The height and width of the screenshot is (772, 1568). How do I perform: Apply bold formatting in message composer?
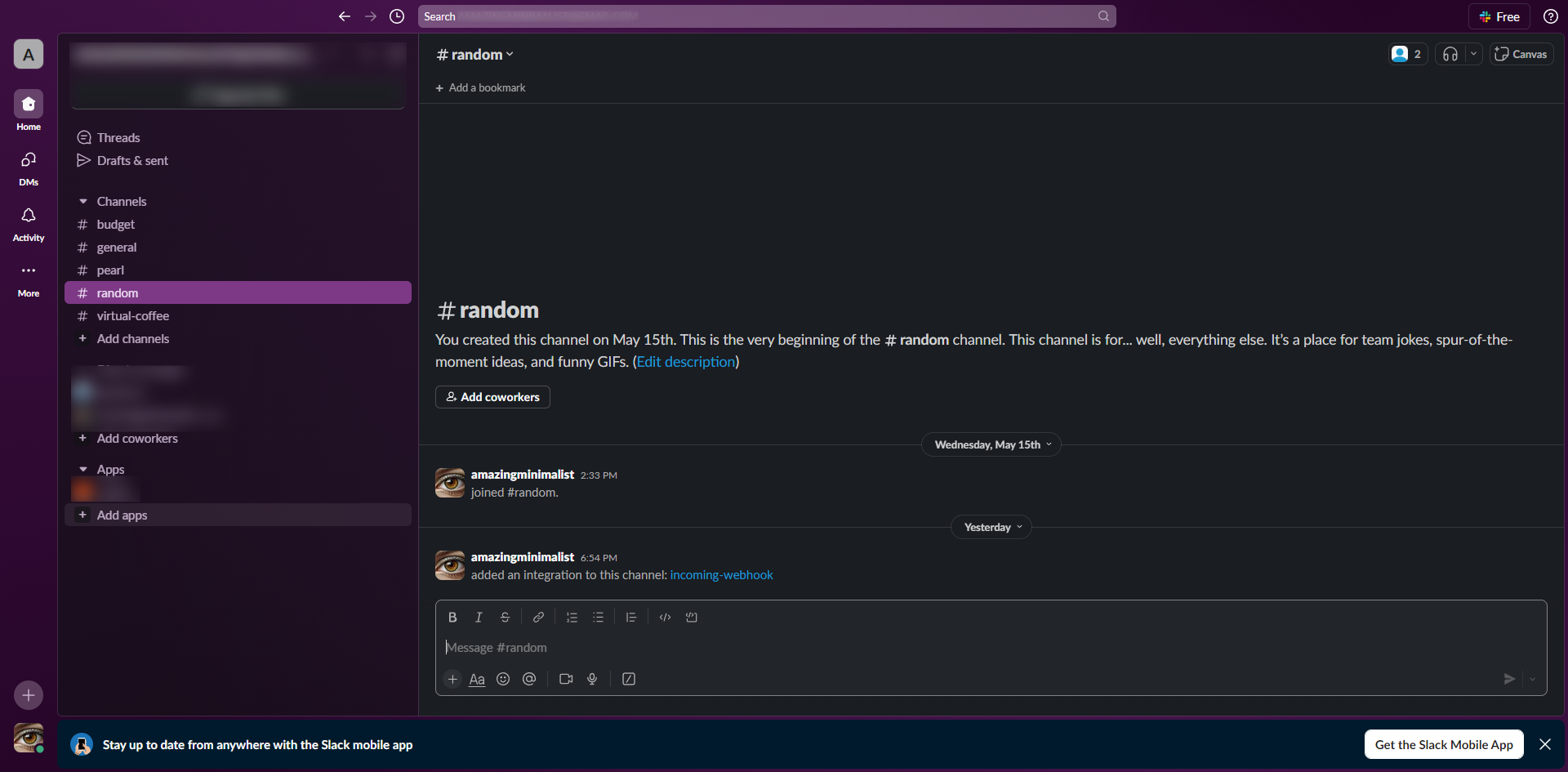452,618
